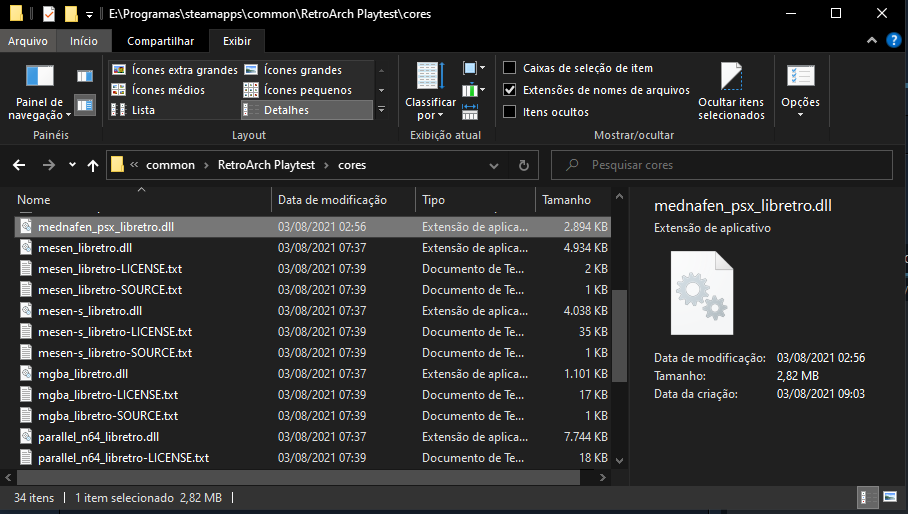Viewport: 908px width, 514px height.
Task: Switch to the Compartilhar ribbon tab
Action: (x=160, y=41)
